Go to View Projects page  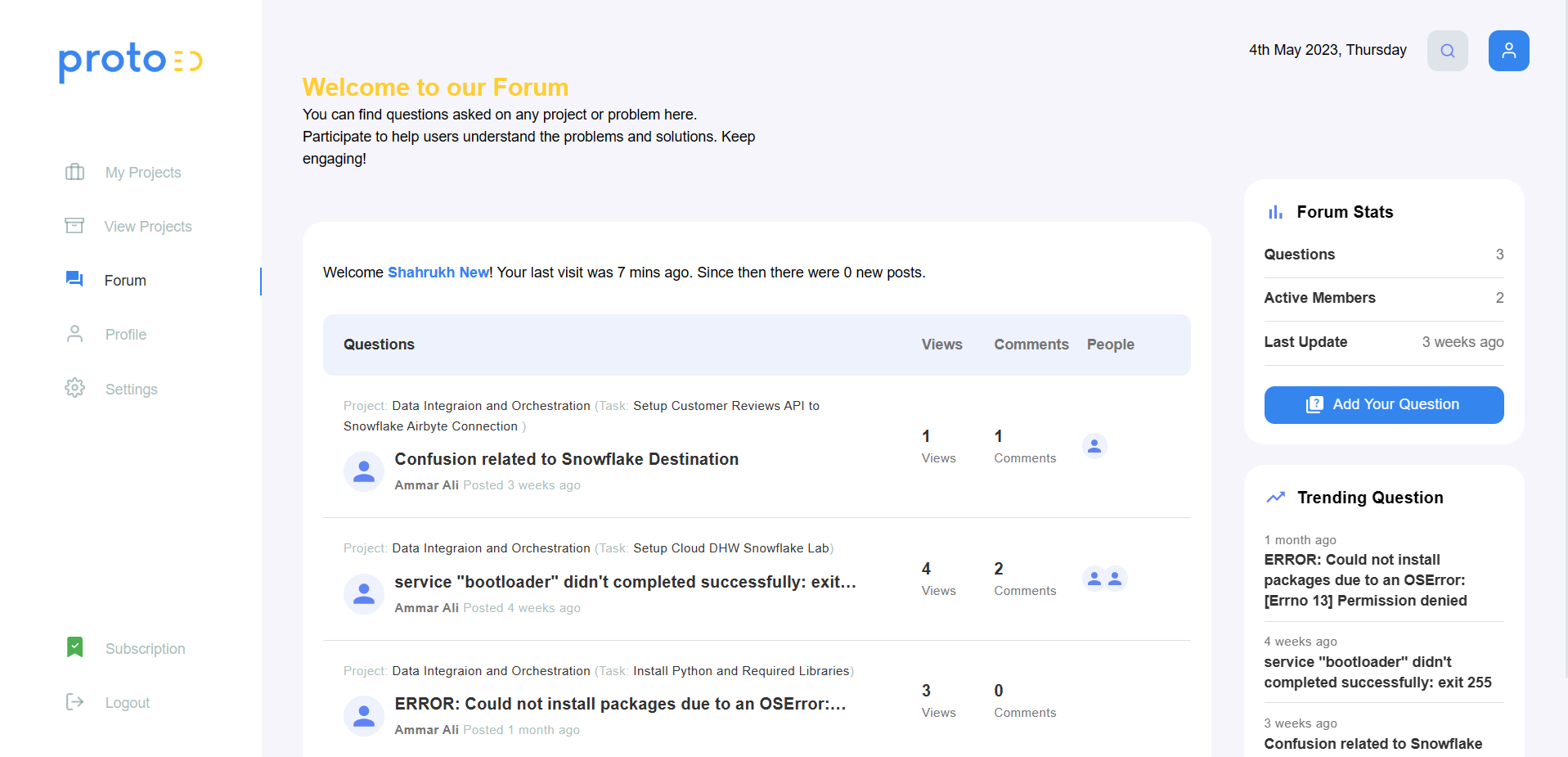(x=148, y=227)
